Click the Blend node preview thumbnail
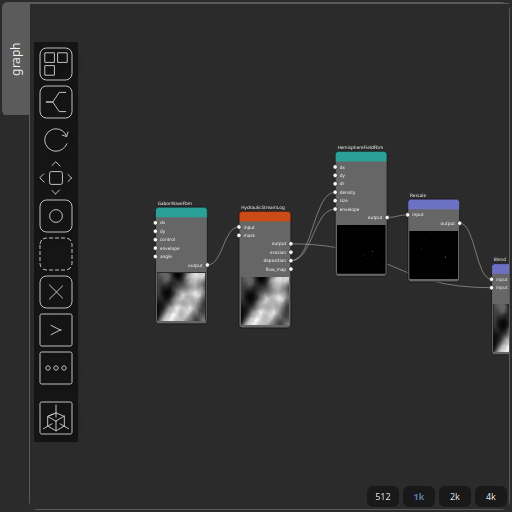512x512 pixels. pyautogui.click(x=501, y=328)
